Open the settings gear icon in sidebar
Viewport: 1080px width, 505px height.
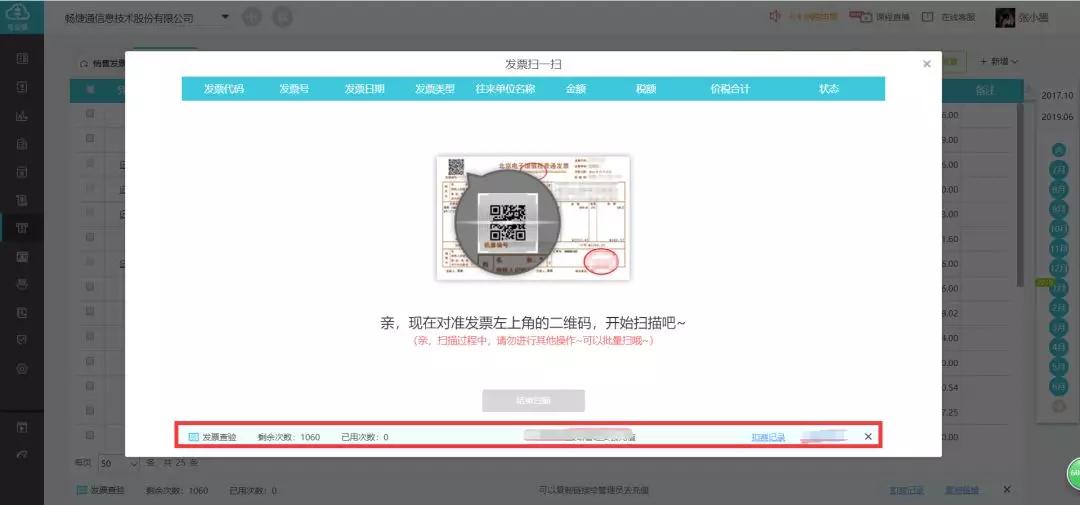click(x=22, y=369)
